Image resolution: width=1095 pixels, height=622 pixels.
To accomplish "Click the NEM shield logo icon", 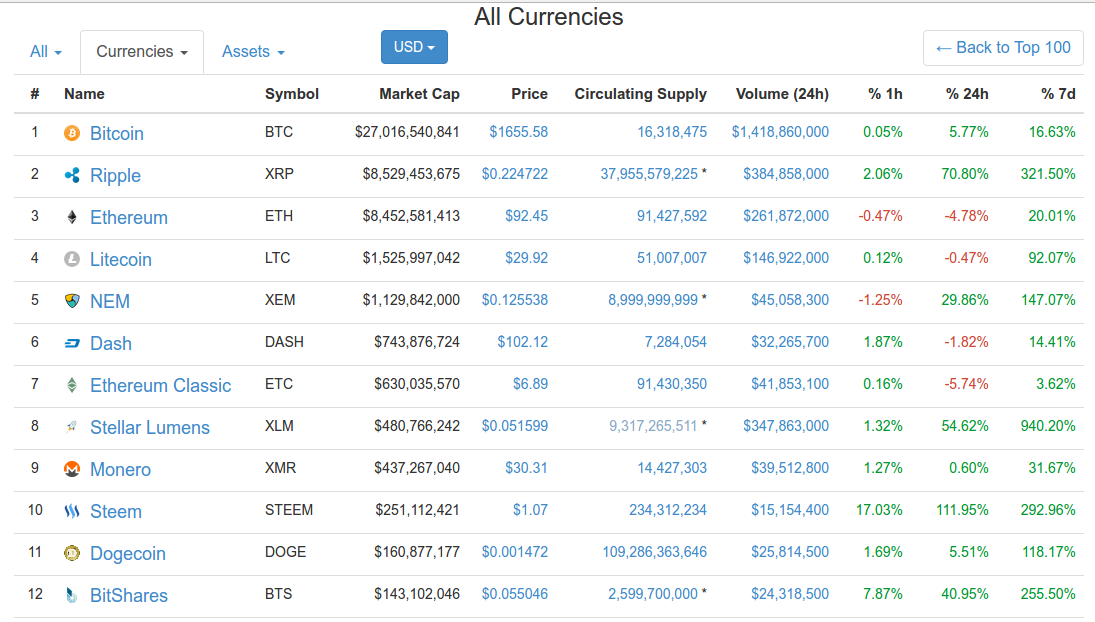I will [72, 301].
